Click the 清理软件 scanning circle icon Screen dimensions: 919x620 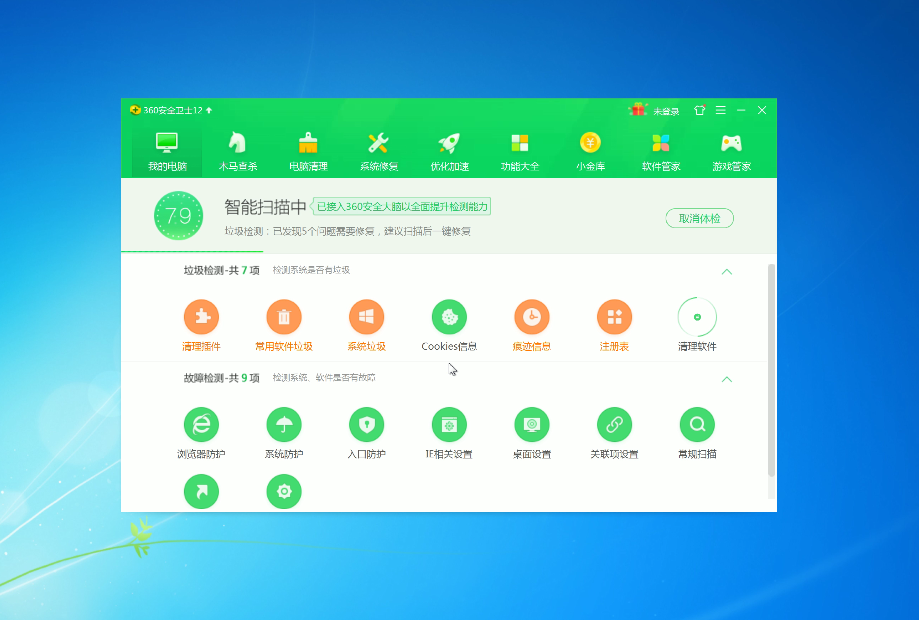(x=697, y=317)
